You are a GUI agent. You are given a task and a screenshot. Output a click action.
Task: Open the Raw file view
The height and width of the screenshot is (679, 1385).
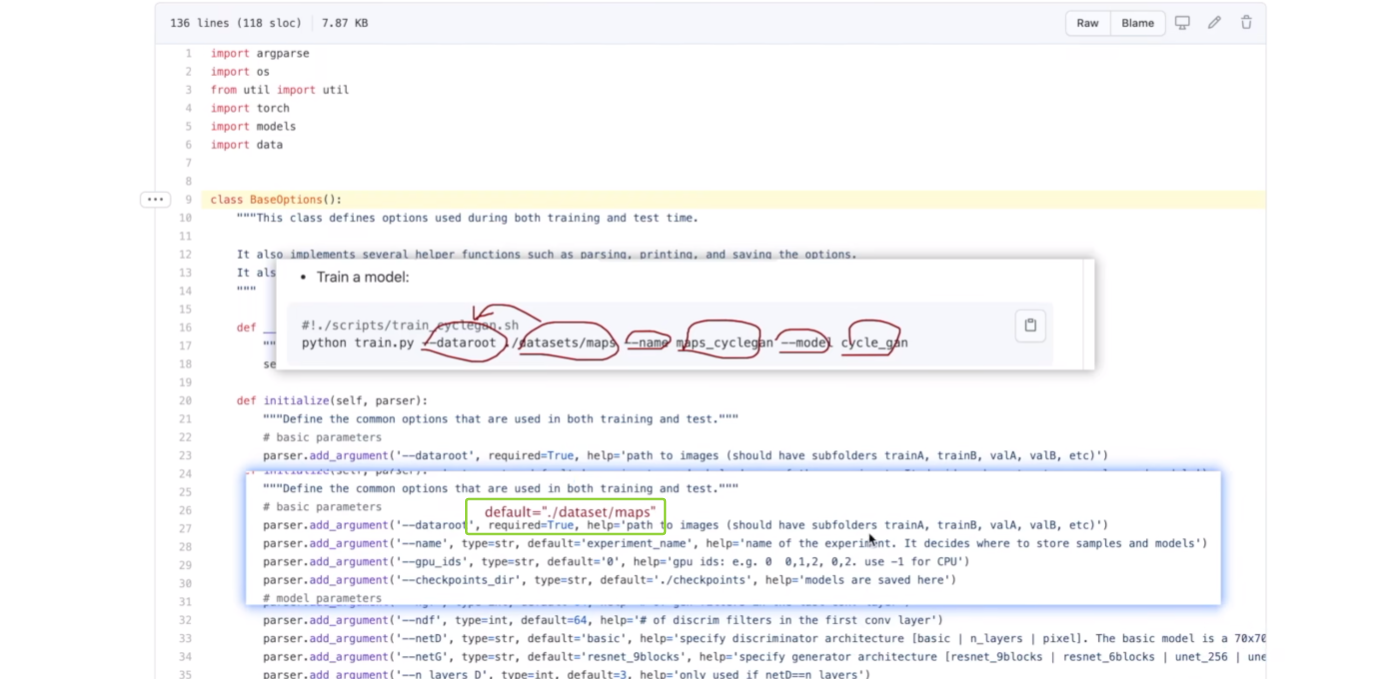(1087, 23)
